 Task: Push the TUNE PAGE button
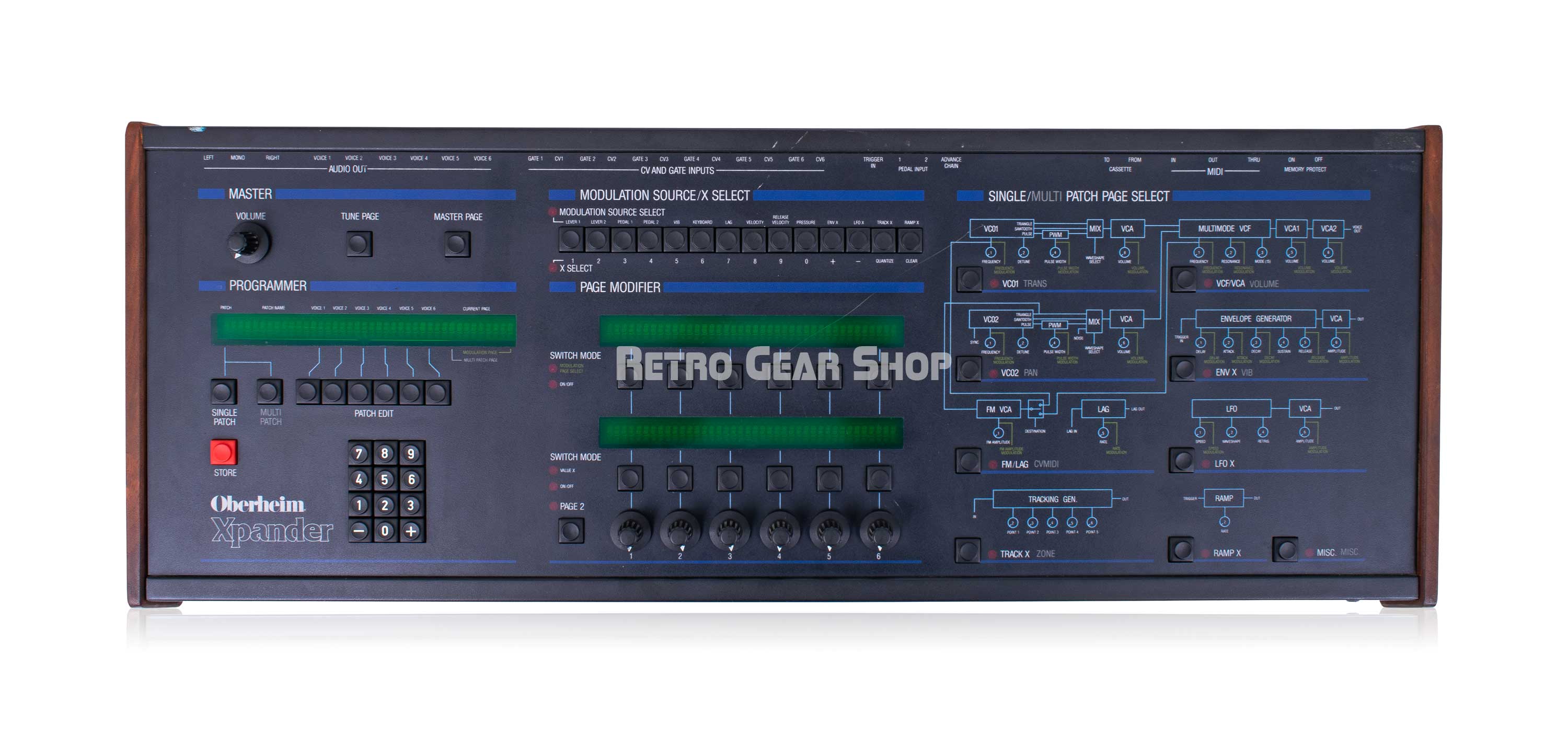359,244
